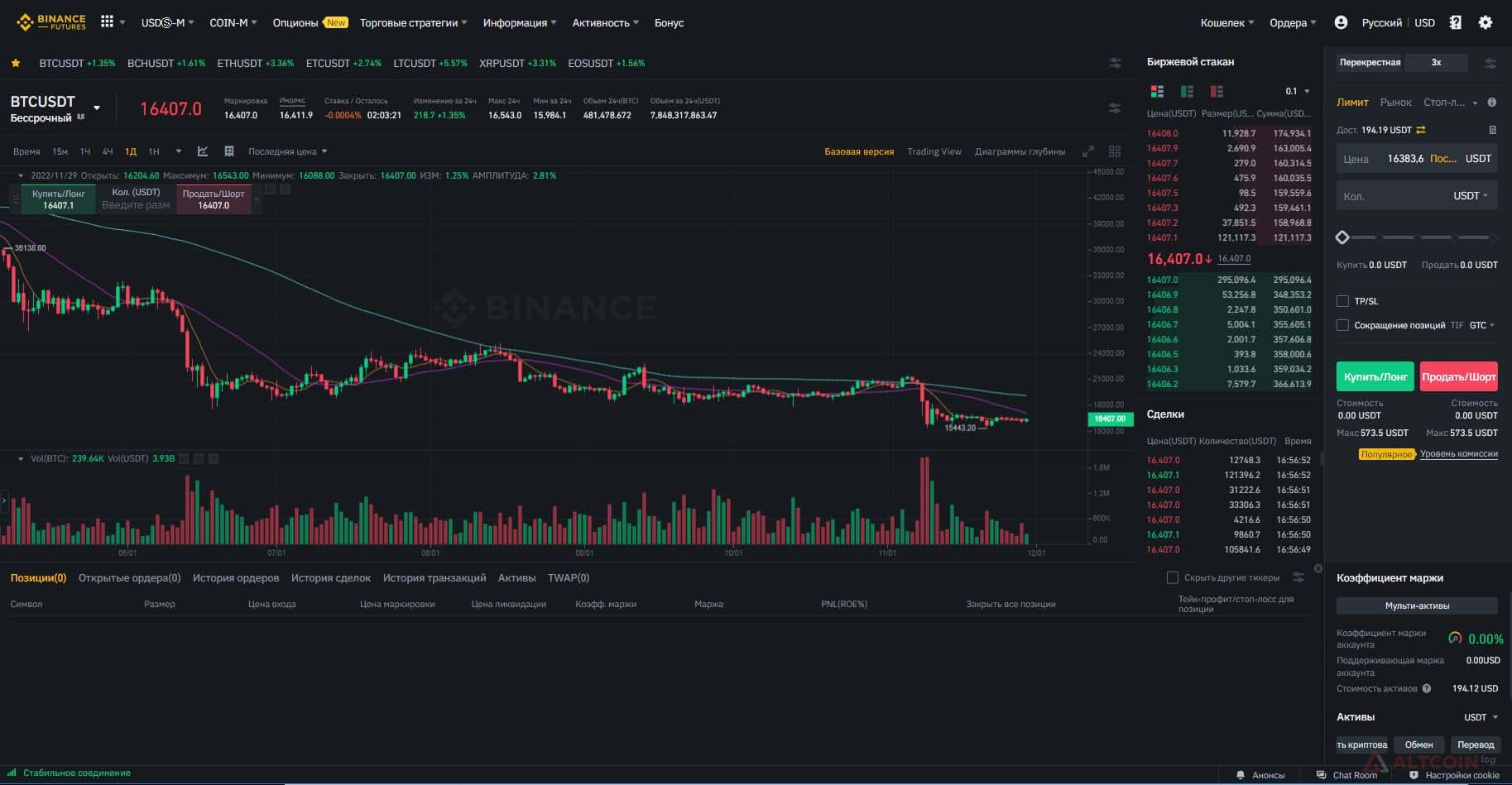Screen dimensions: 1512x785
Task: Open the download/help center icon
Action: (x=1456, y=22)
